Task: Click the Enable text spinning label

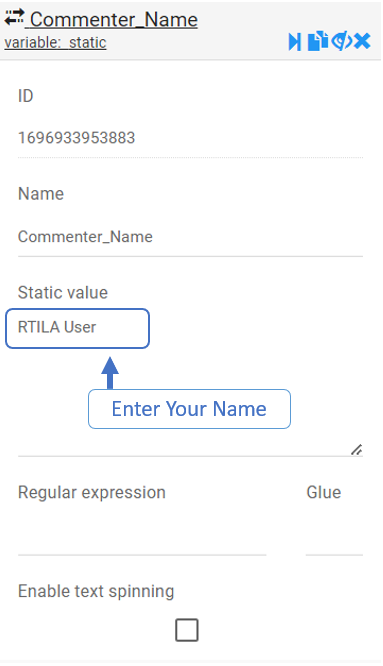Action: 96,591
